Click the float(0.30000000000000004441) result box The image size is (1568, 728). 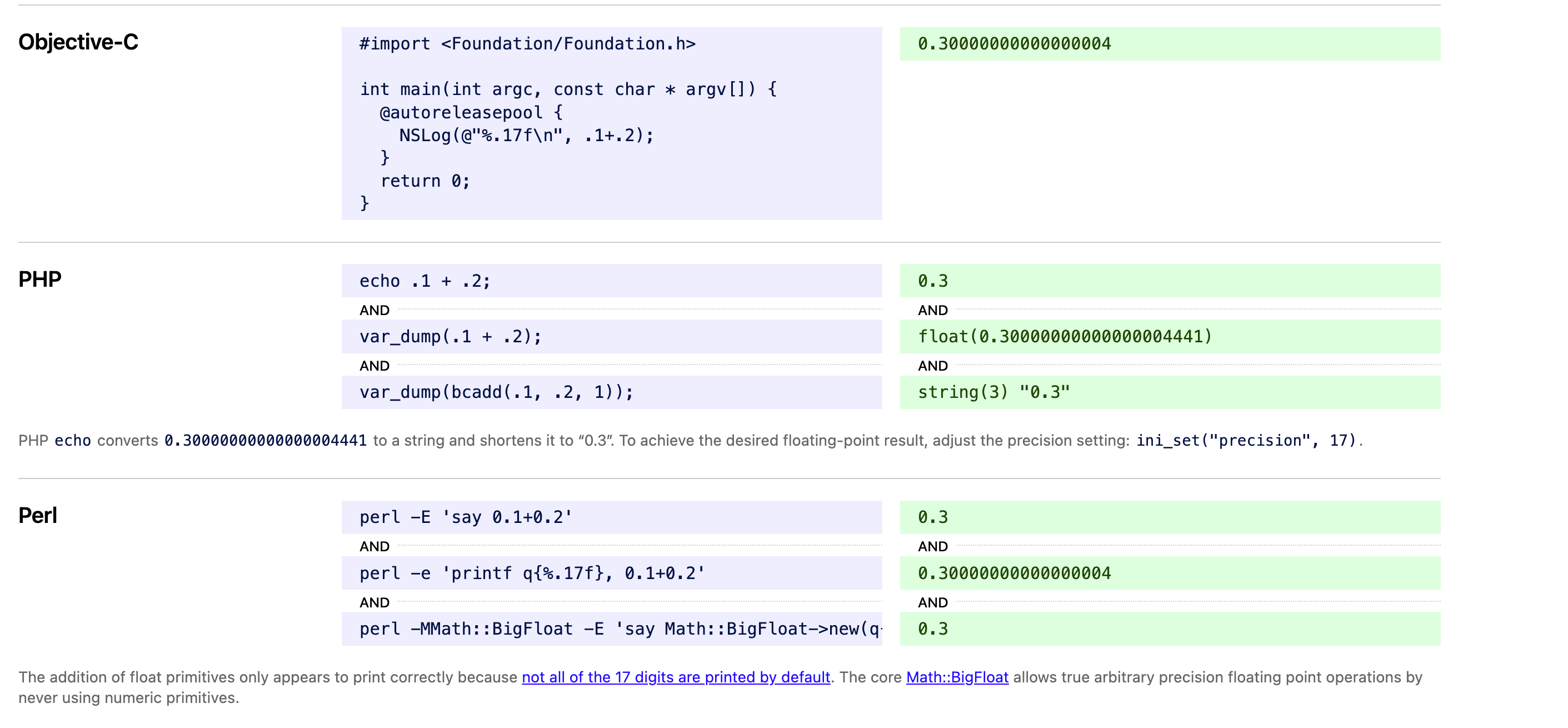click(1065, 337)
